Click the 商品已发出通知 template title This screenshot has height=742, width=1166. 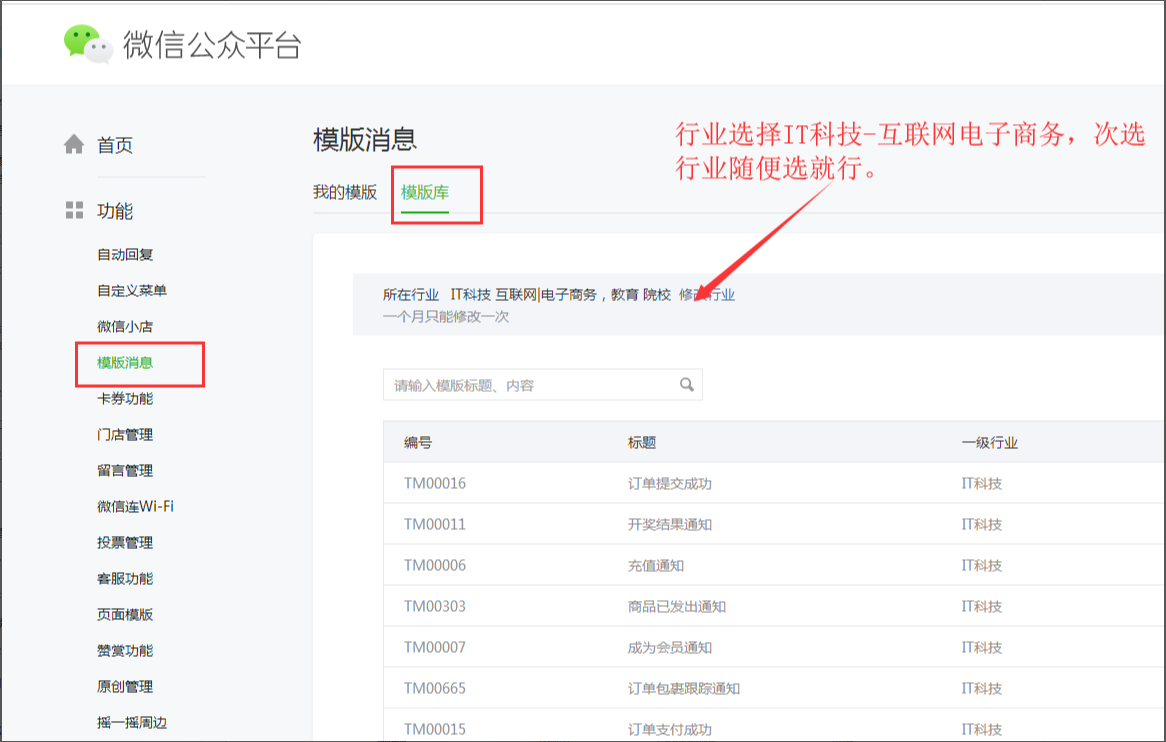[x=677, y=606]
